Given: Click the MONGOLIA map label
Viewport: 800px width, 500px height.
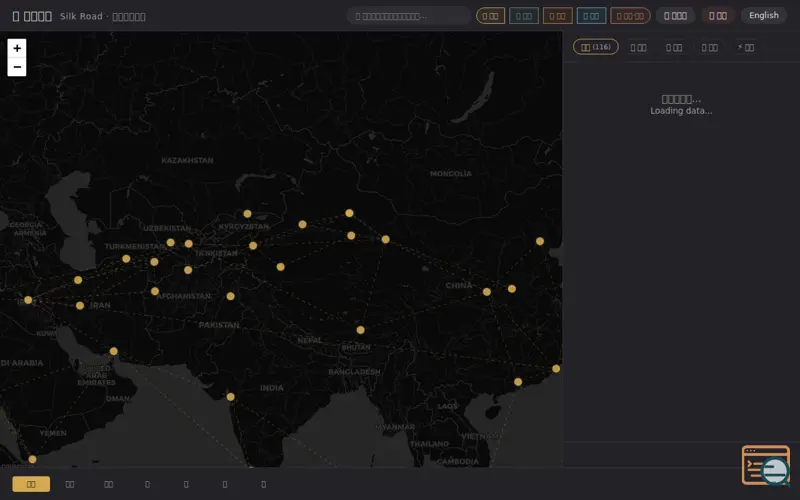Looking at the screenshot, I should (x=451, y=173).
